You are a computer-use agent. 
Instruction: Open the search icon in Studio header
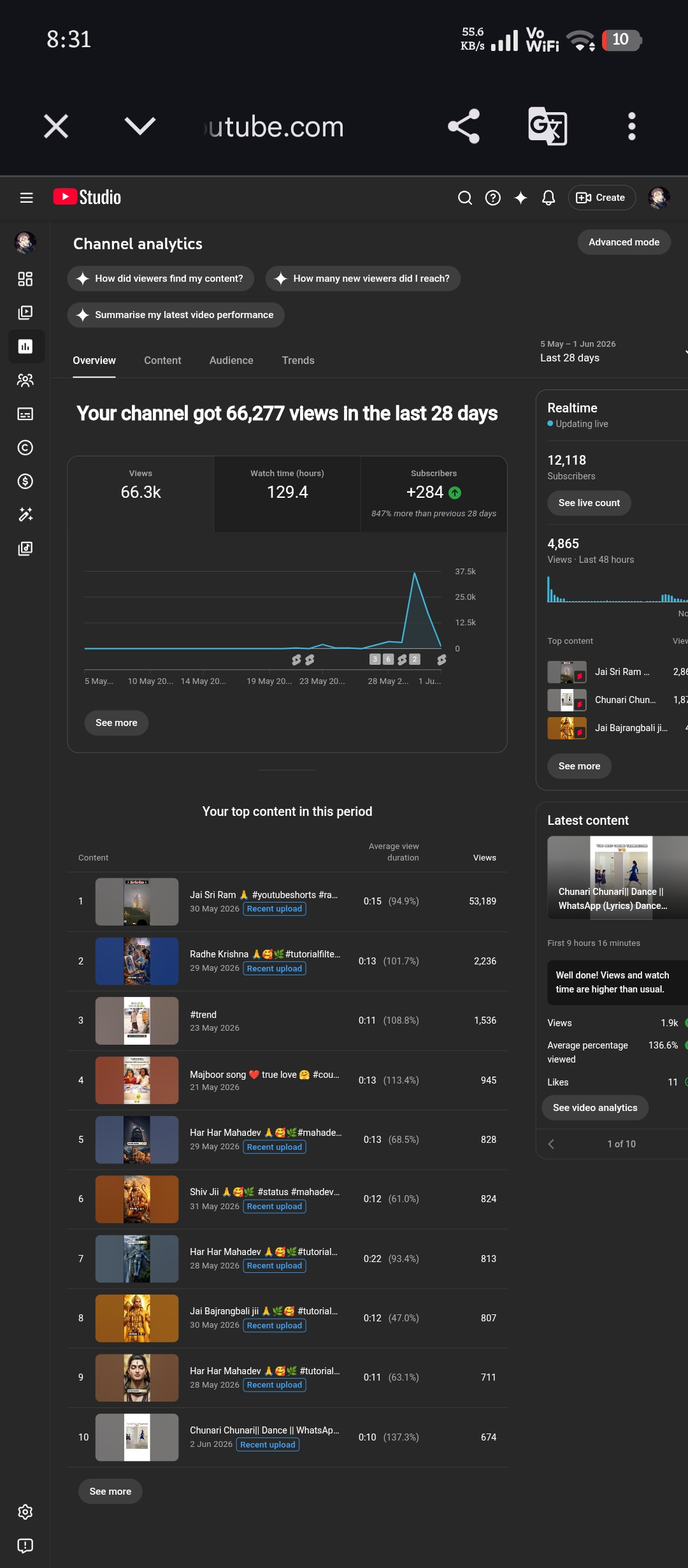pos(465,198)
